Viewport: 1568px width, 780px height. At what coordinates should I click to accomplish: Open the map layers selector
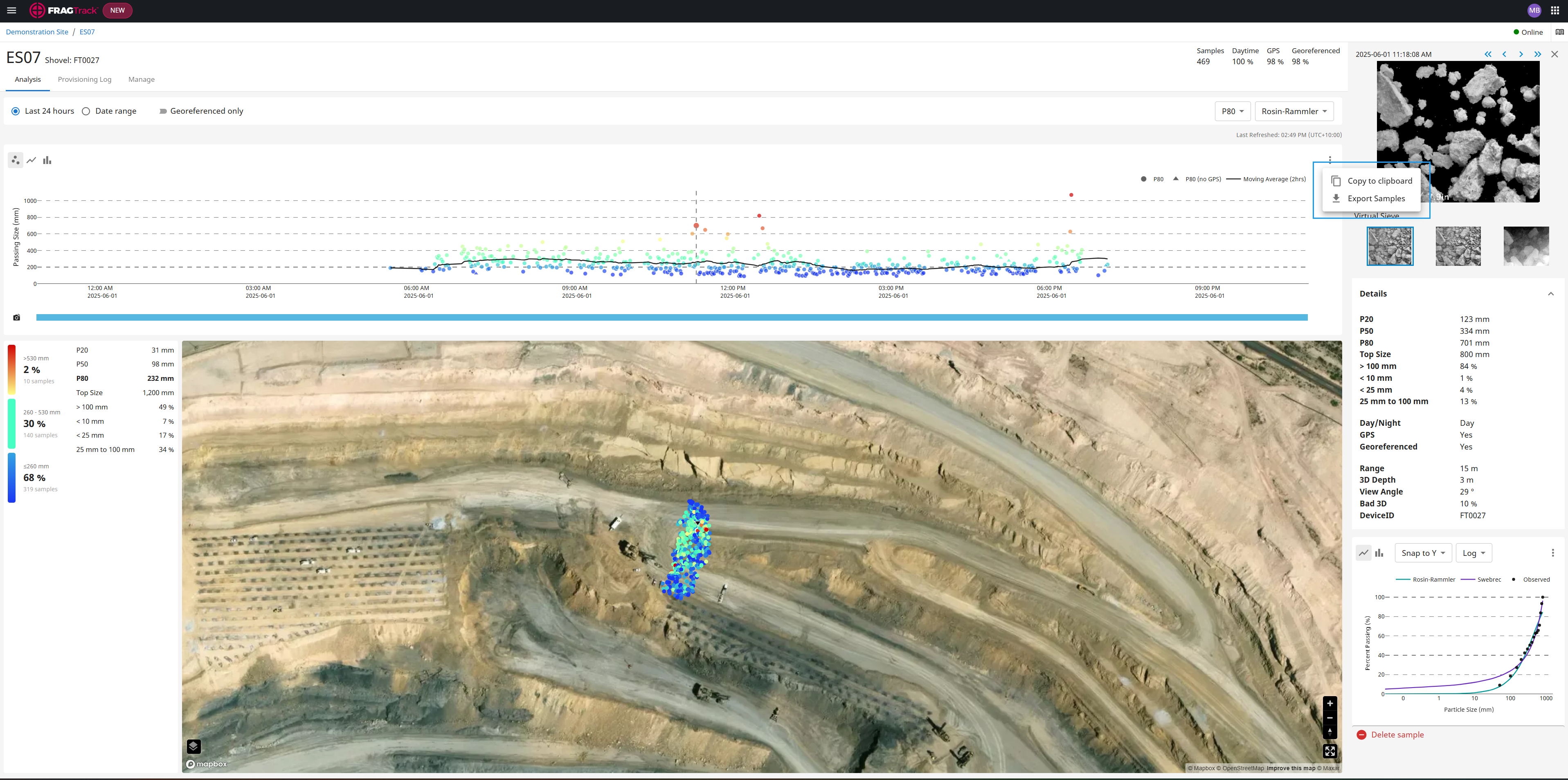193,746
